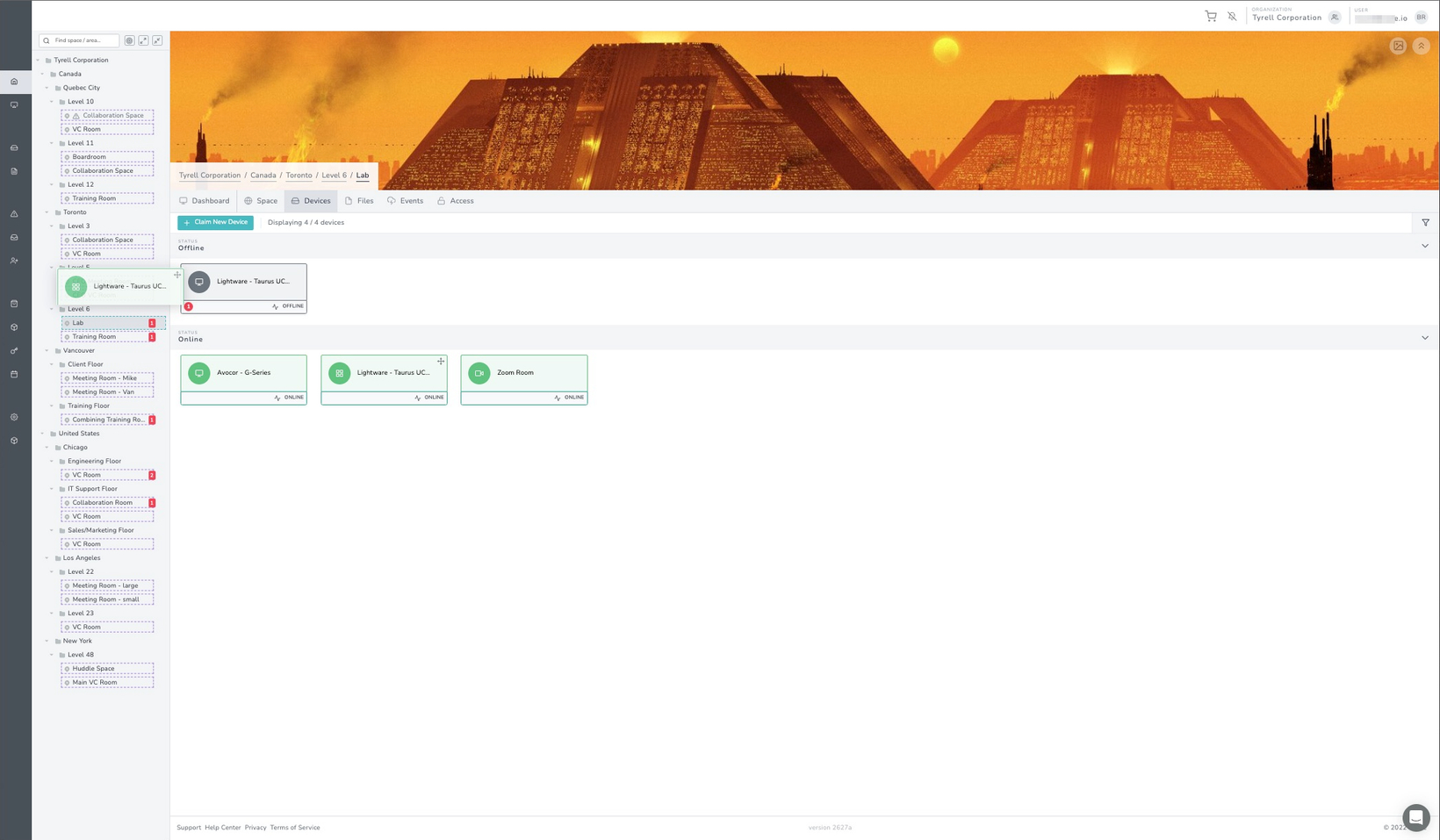Select Main VC Room in tree
This screenshot has height=840, width=1440.
coord(107,683)
